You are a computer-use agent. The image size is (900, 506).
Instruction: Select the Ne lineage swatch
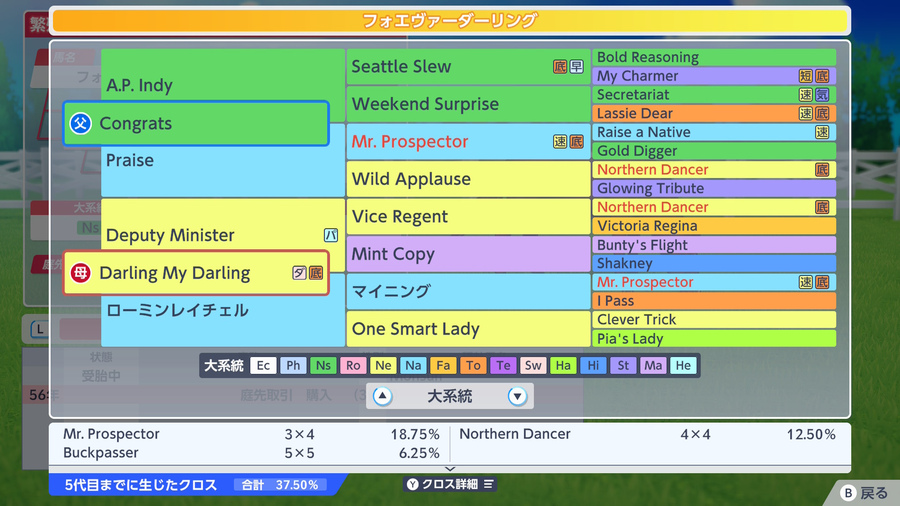[383, 365]
